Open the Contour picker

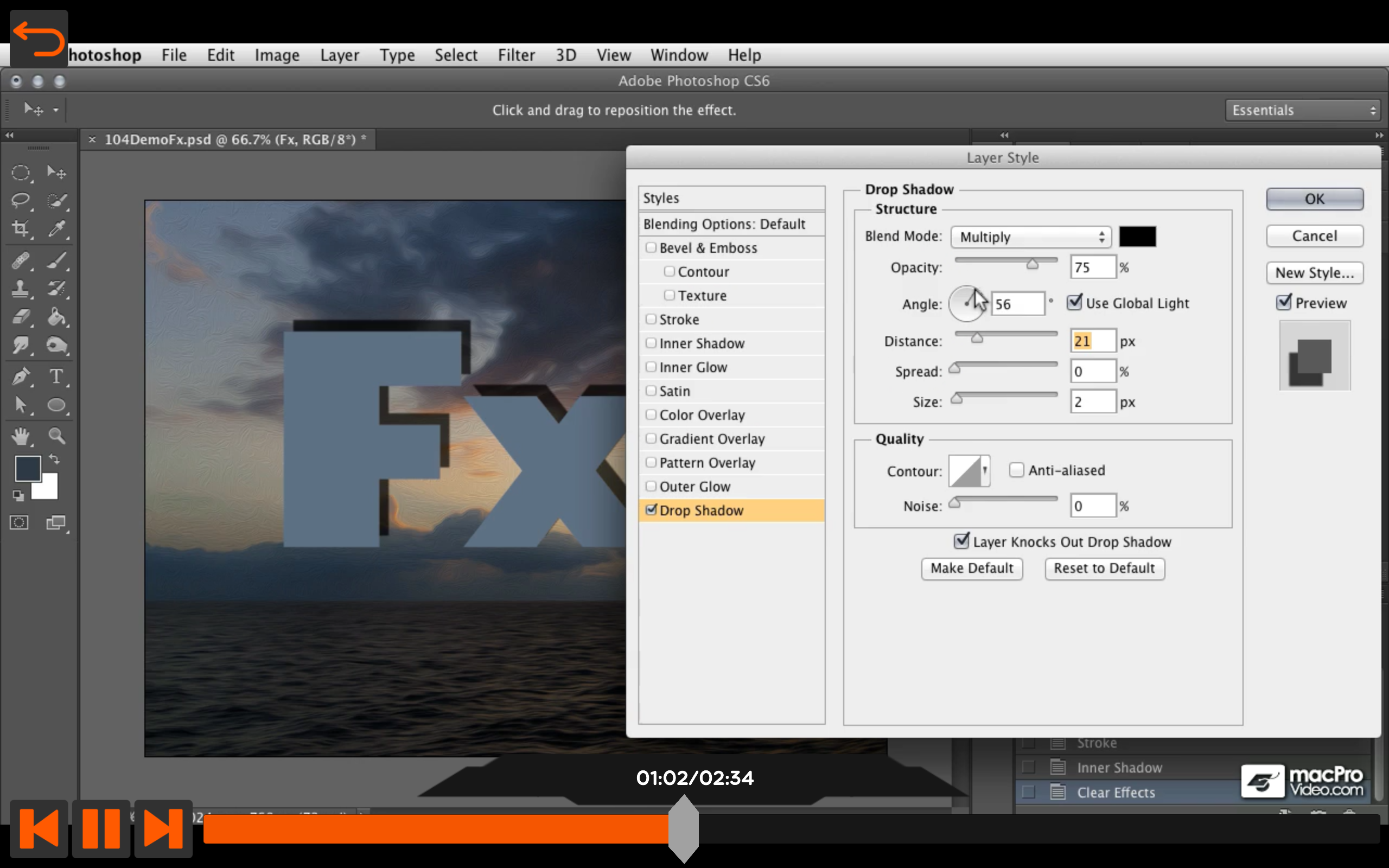click(970, 471)
